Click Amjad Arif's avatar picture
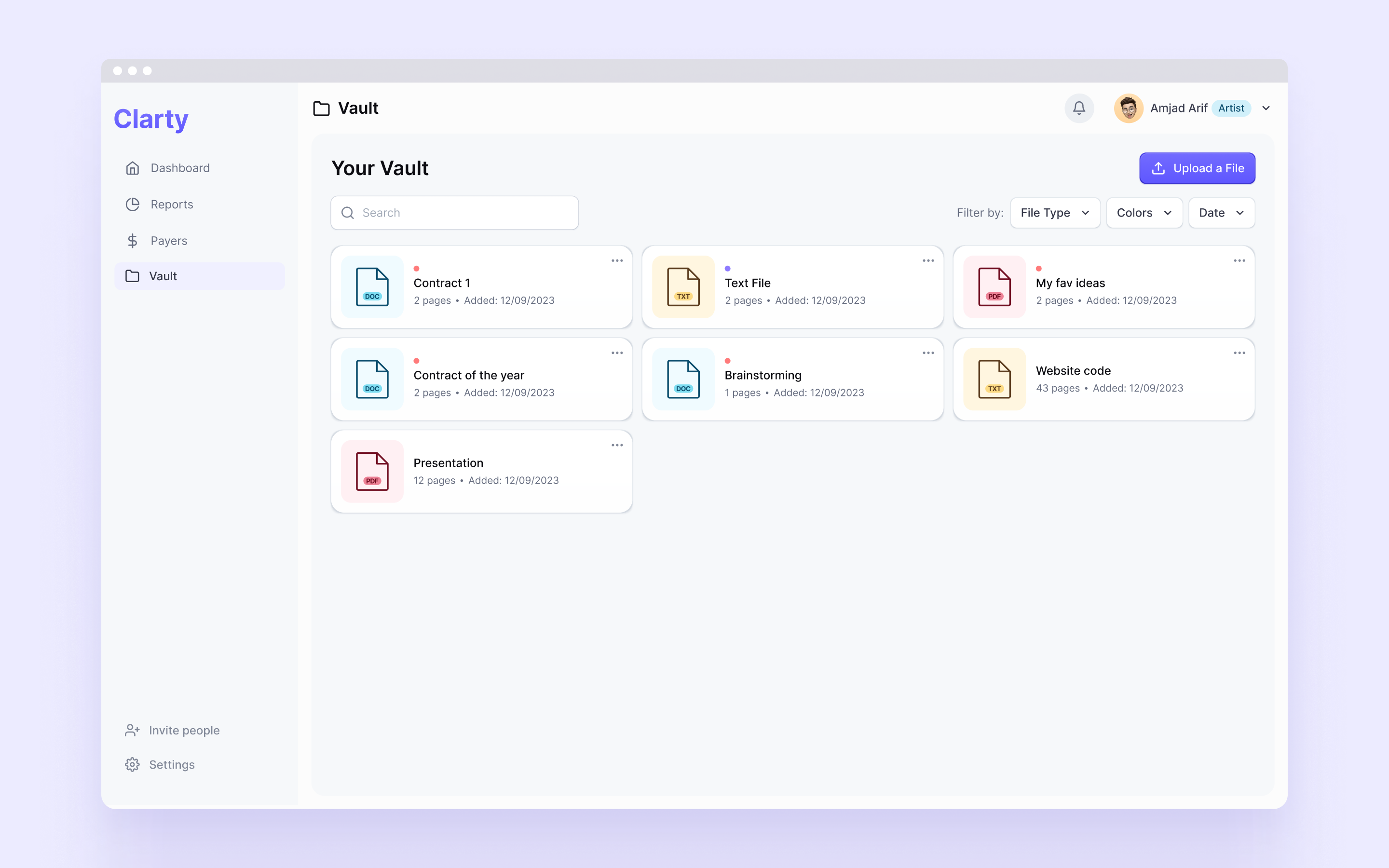Screen dimensions: 1389x868 [1129, 108]
